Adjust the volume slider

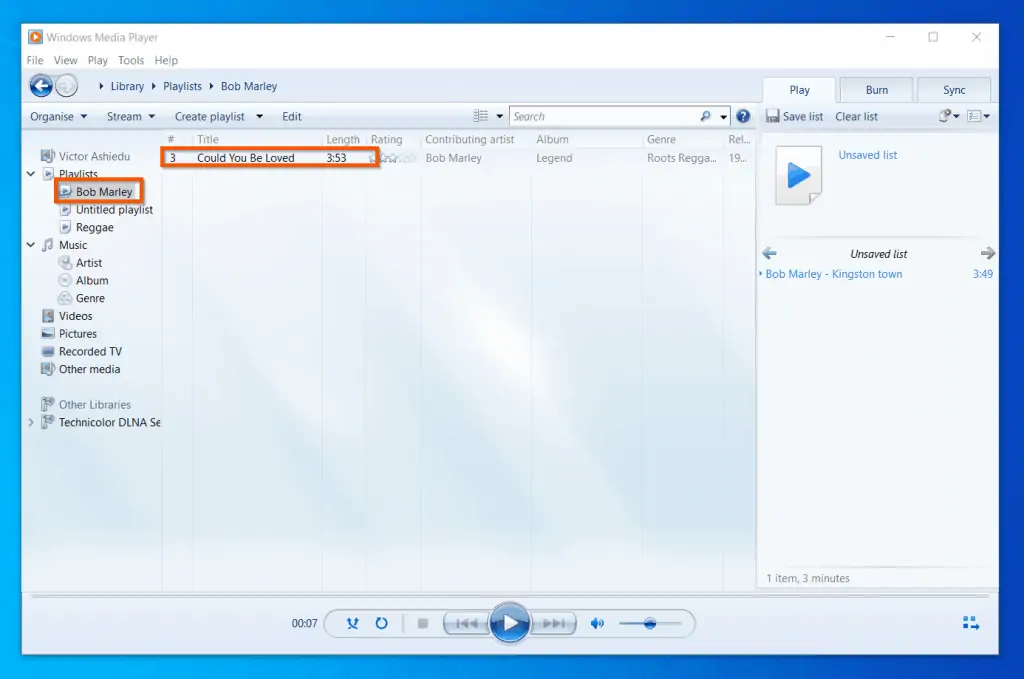pyautogui.click(x=650, y=624)
